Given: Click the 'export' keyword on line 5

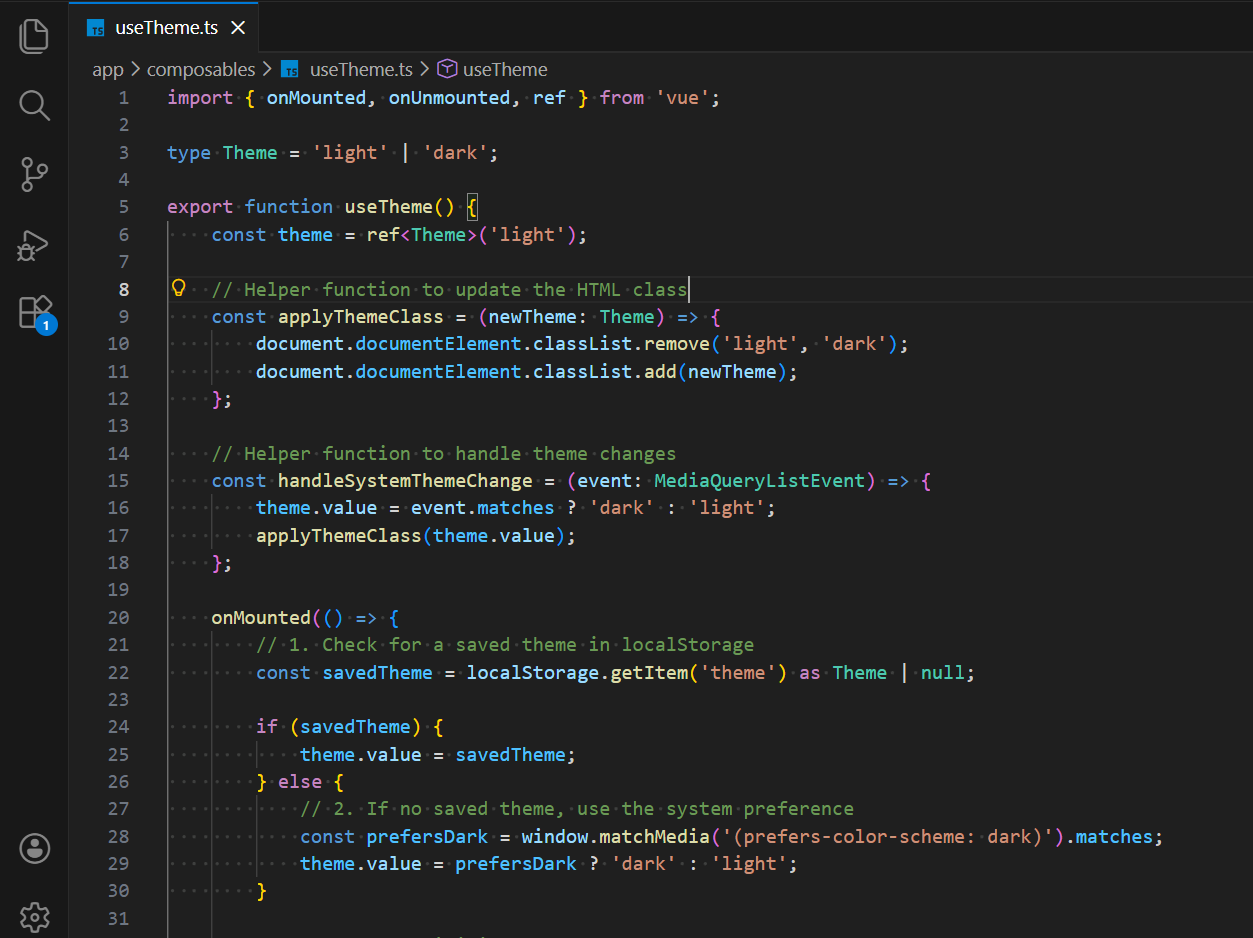Looking at the screenshot, I should 200,207.
